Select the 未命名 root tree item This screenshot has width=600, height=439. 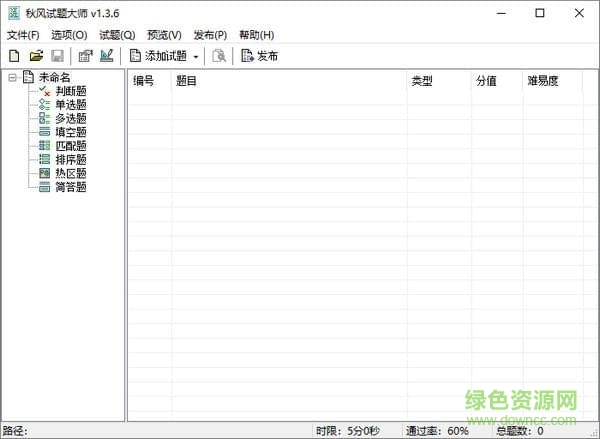click(x=54, y=78)
